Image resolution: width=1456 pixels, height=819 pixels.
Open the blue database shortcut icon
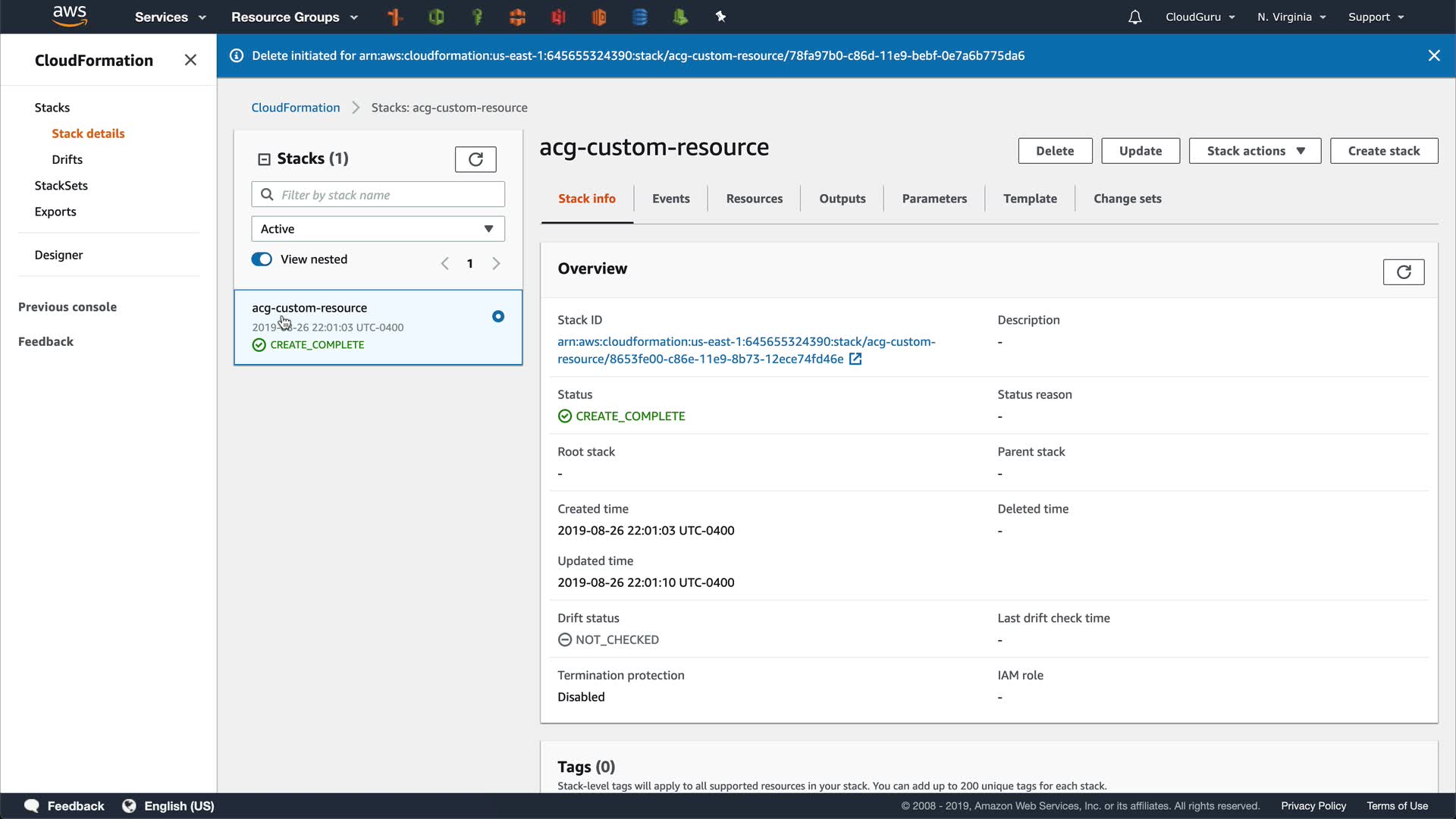(639, 17)
